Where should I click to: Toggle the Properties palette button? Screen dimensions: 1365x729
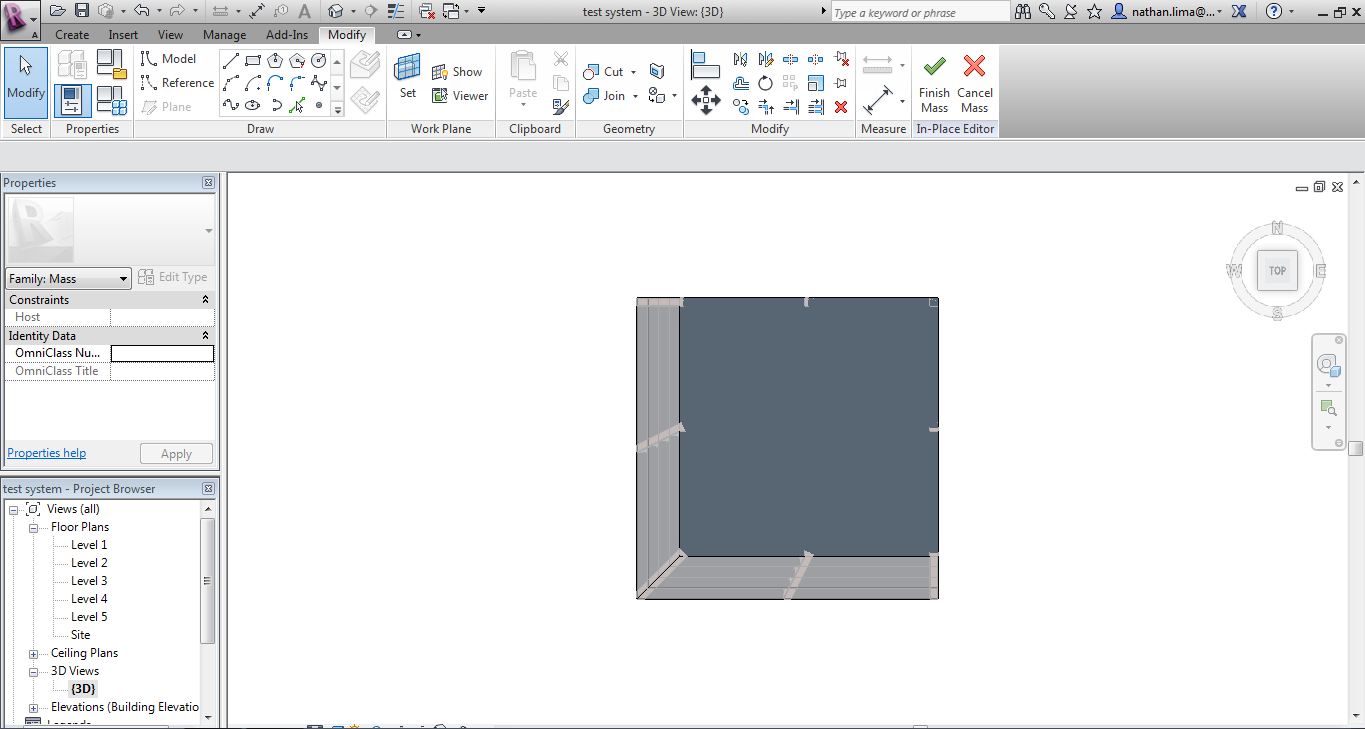click(72, 101)
